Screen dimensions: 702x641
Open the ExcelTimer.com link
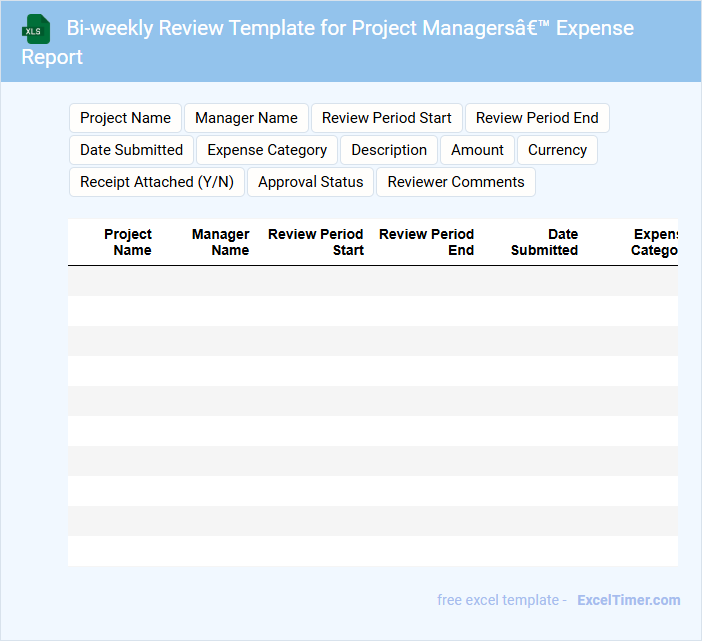(x=629, y=600)
